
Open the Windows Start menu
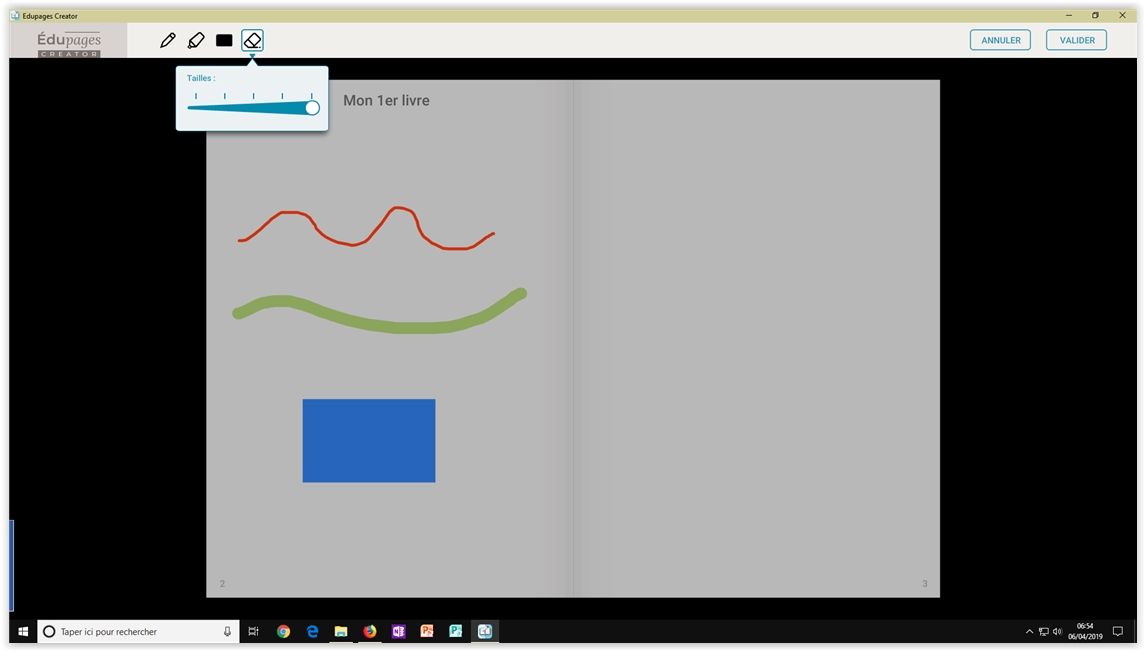click(x=23, y=632)
